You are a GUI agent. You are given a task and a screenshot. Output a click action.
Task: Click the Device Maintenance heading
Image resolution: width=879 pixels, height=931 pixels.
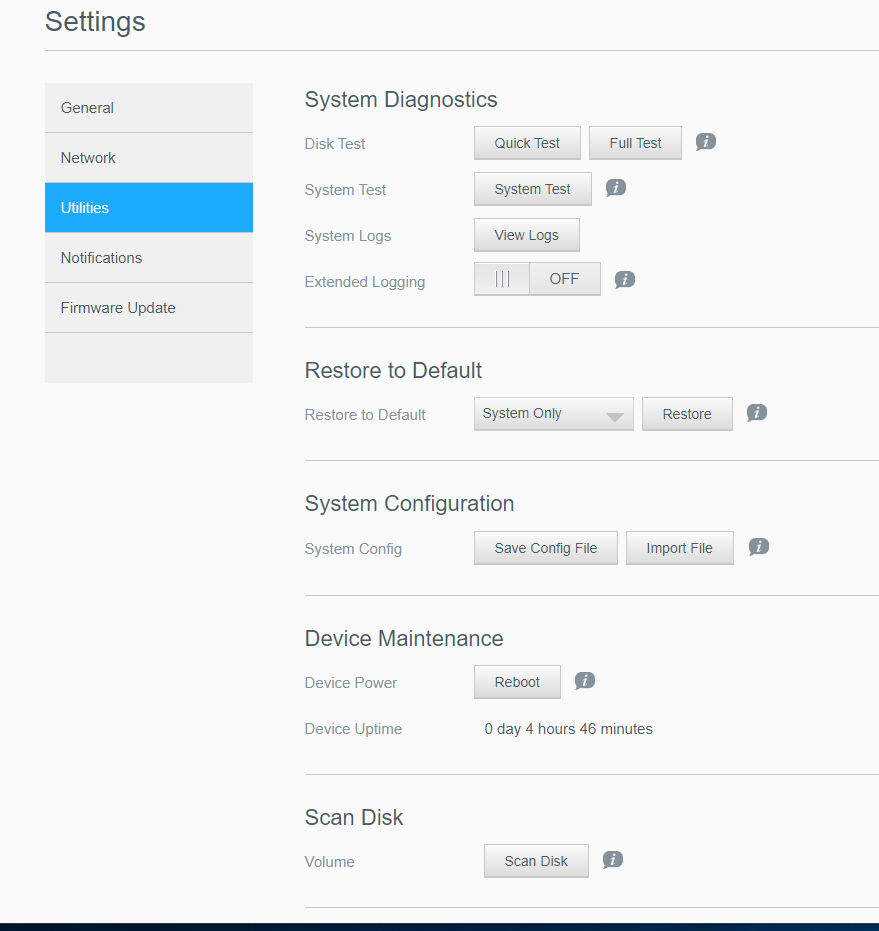coord(404,639)
